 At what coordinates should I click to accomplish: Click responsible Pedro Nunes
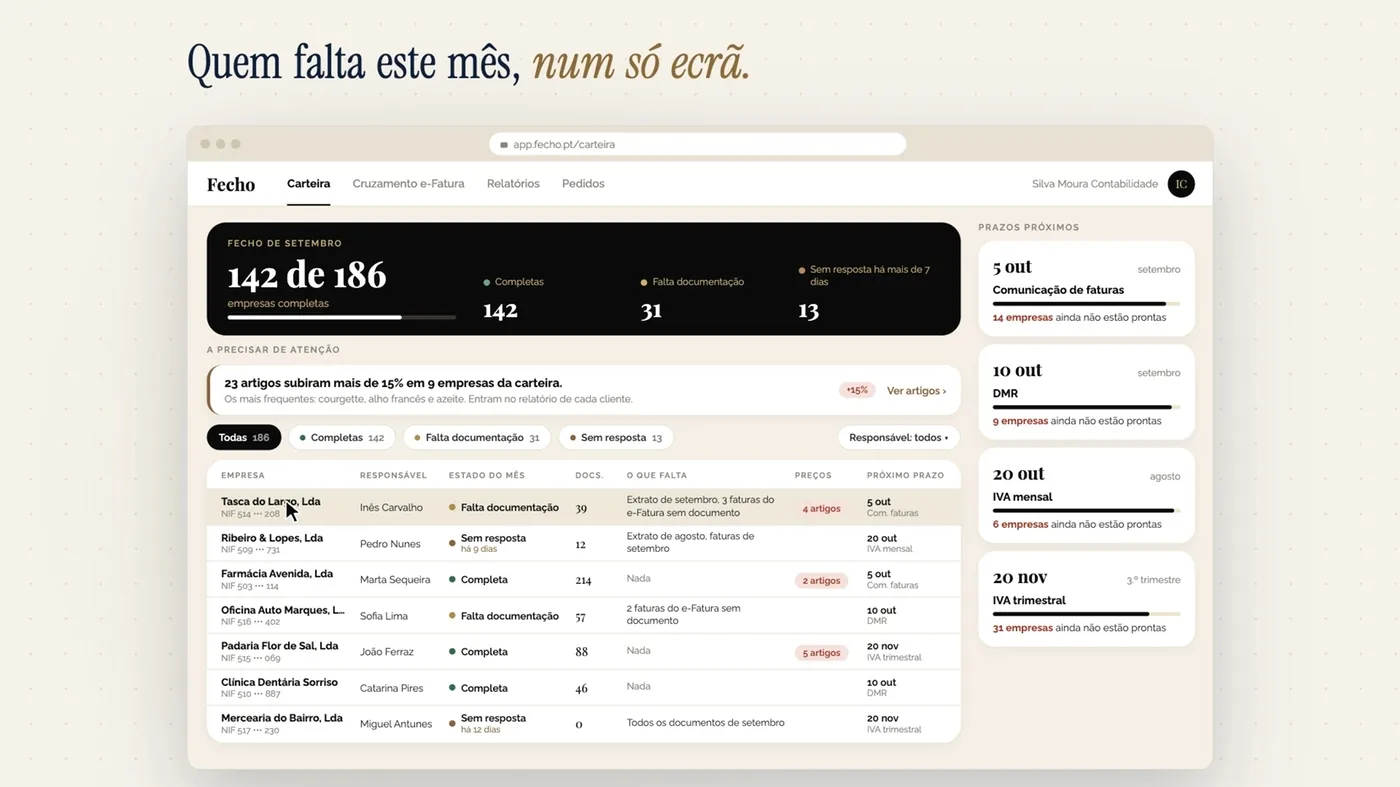[x=390, y=544]
